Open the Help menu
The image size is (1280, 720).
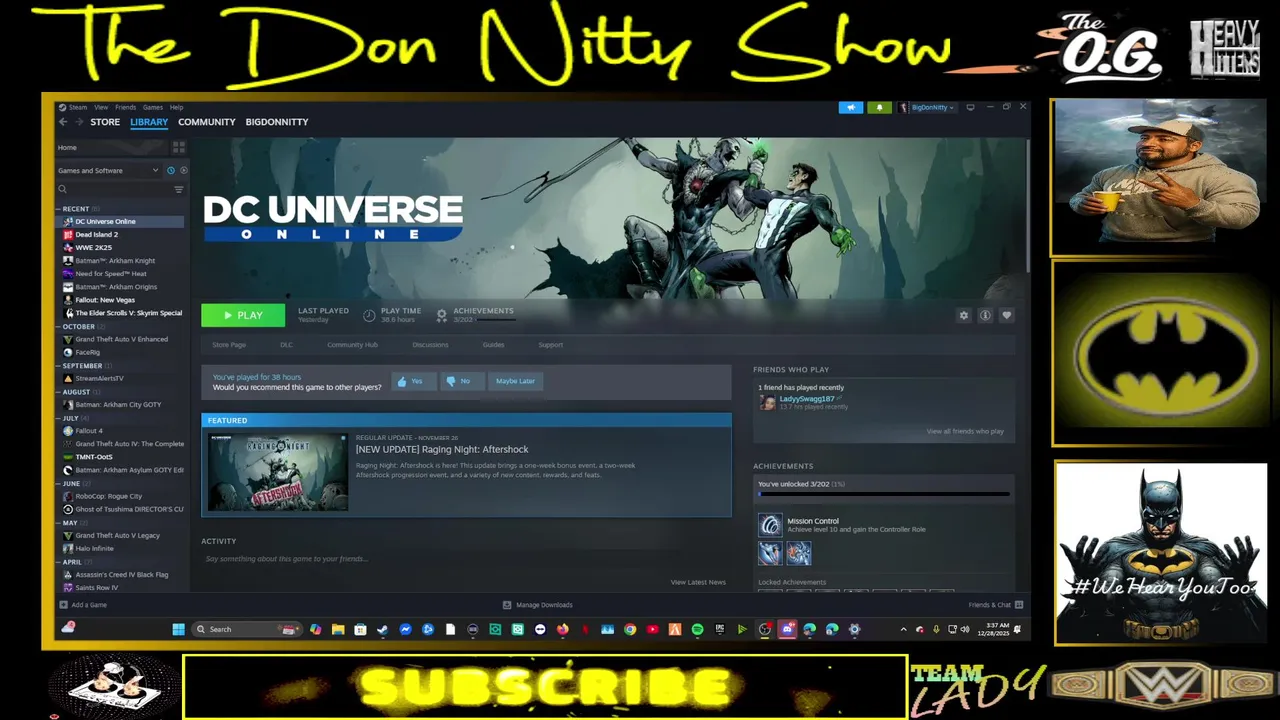pos(176,107)
